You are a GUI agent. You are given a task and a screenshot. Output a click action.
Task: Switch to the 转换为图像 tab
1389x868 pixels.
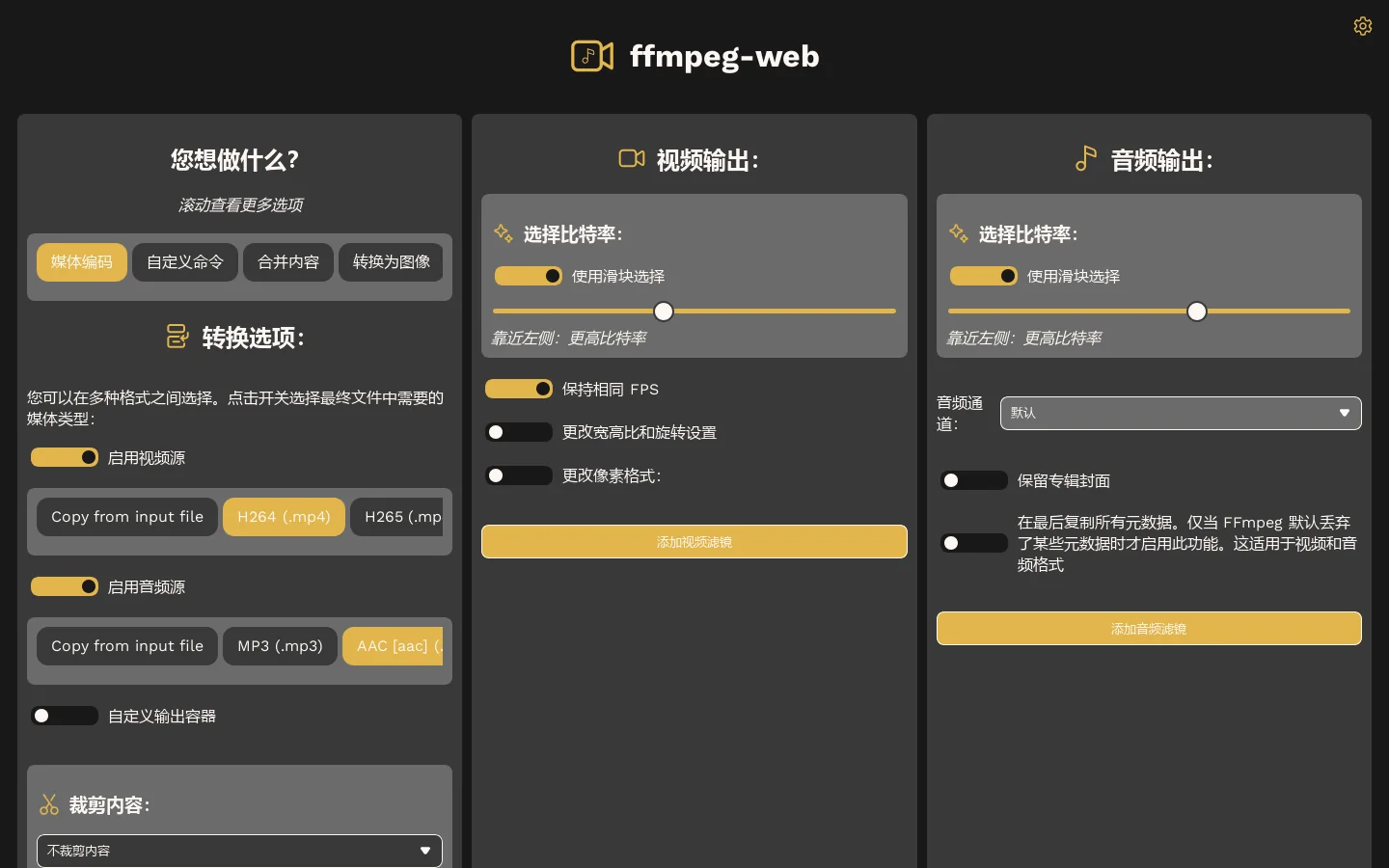[391, 262]
